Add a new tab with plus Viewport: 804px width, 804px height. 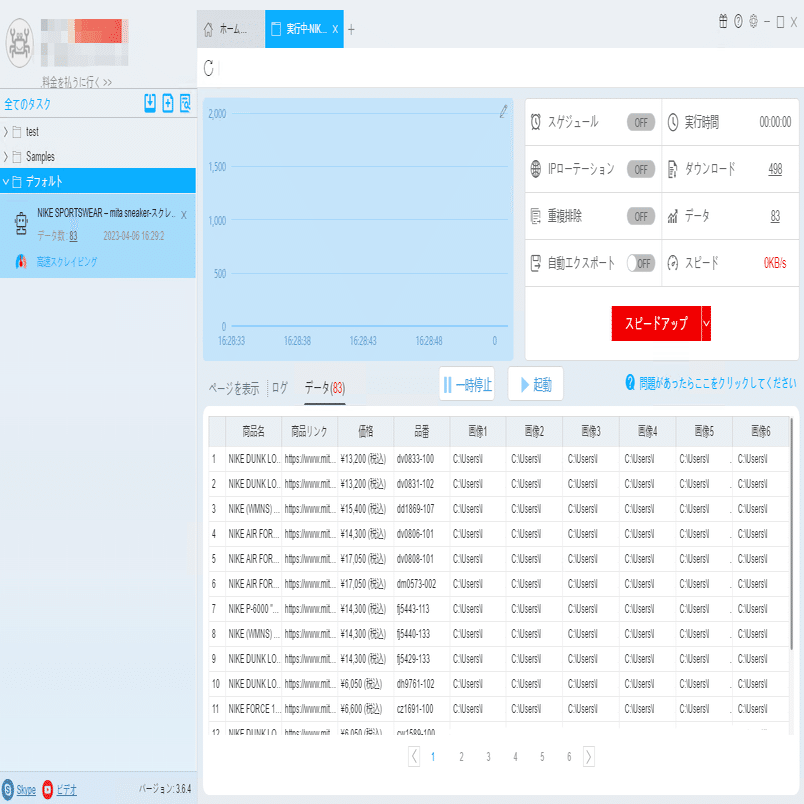[351, 30]
